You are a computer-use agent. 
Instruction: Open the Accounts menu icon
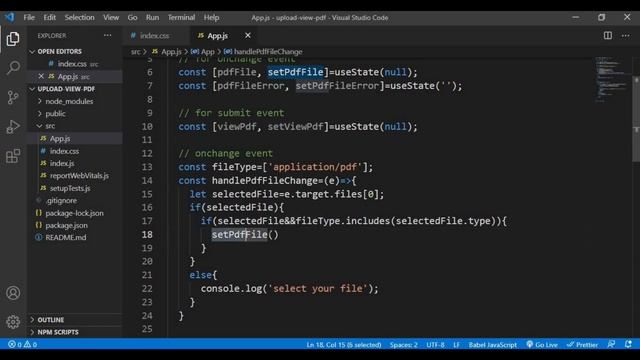[x=13, y=293]
